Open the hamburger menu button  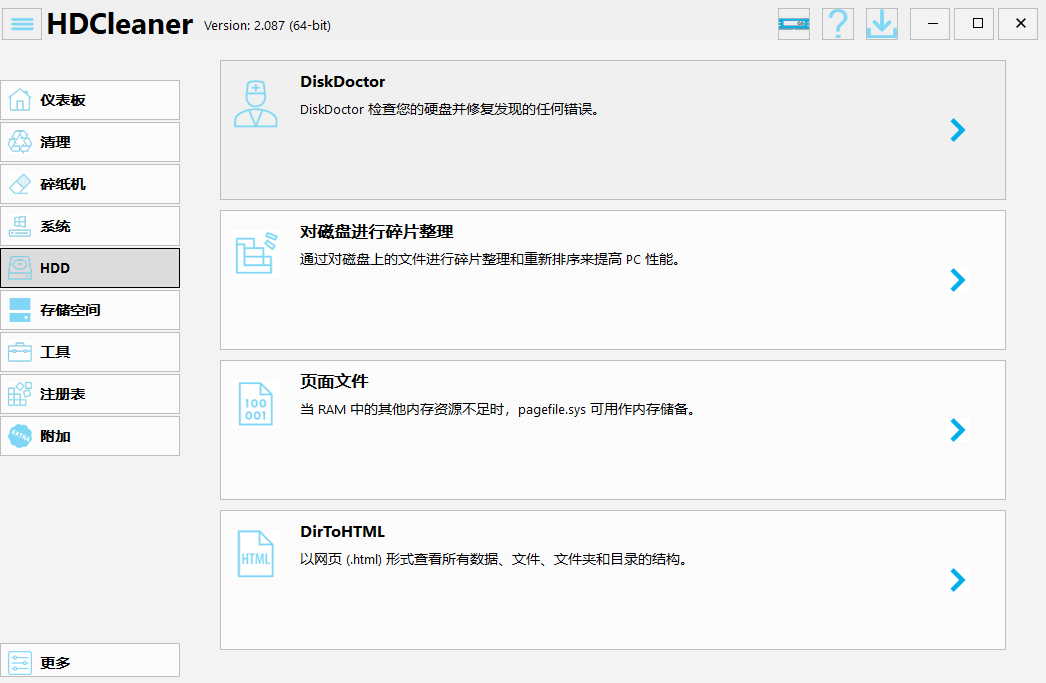tap(22, 24)
